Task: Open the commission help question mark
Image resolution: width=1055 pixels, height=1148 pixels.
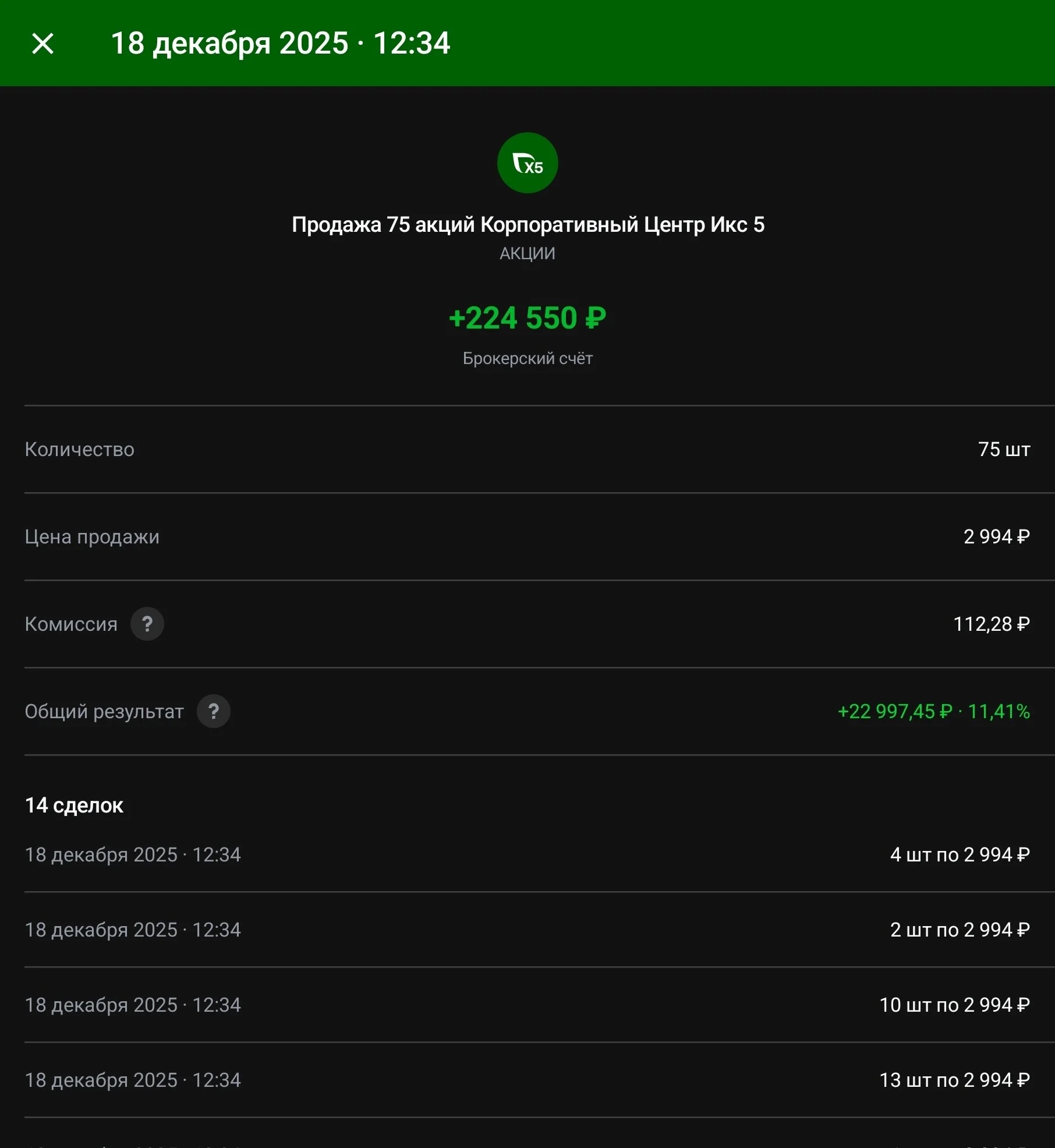Action: pos(147,624)
